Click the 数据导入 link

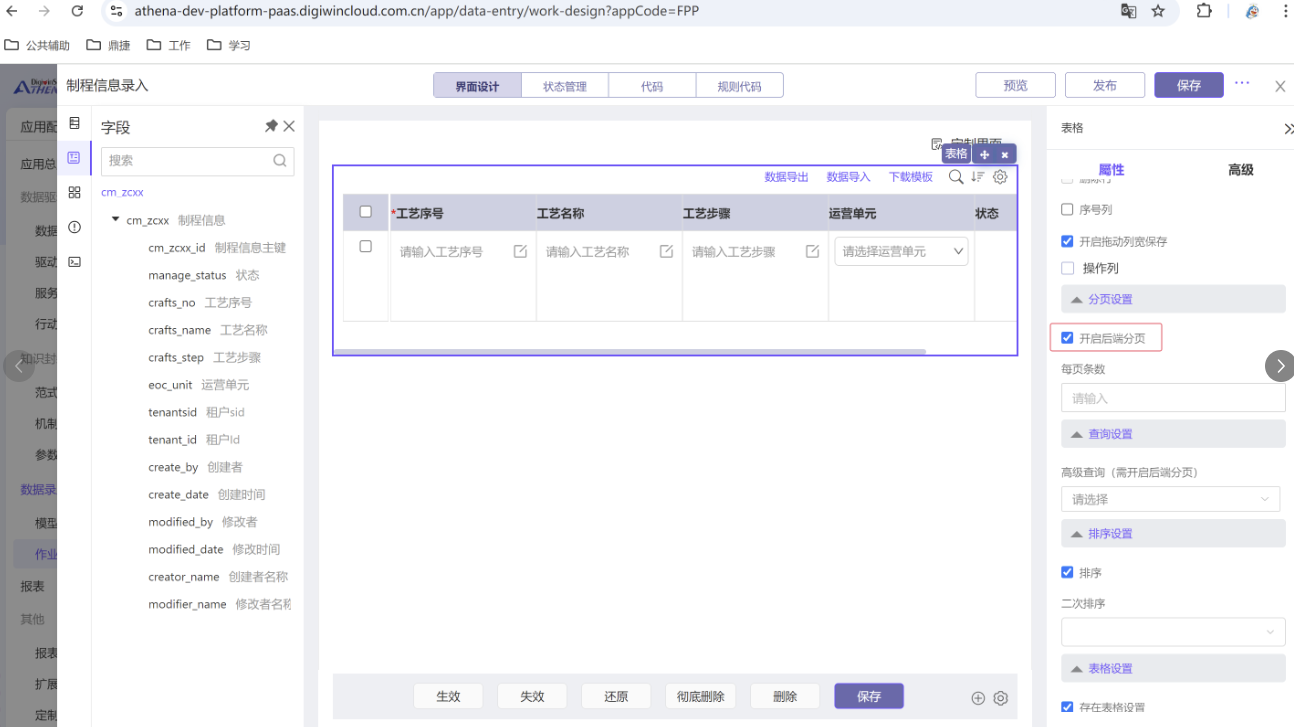point(849,177)
